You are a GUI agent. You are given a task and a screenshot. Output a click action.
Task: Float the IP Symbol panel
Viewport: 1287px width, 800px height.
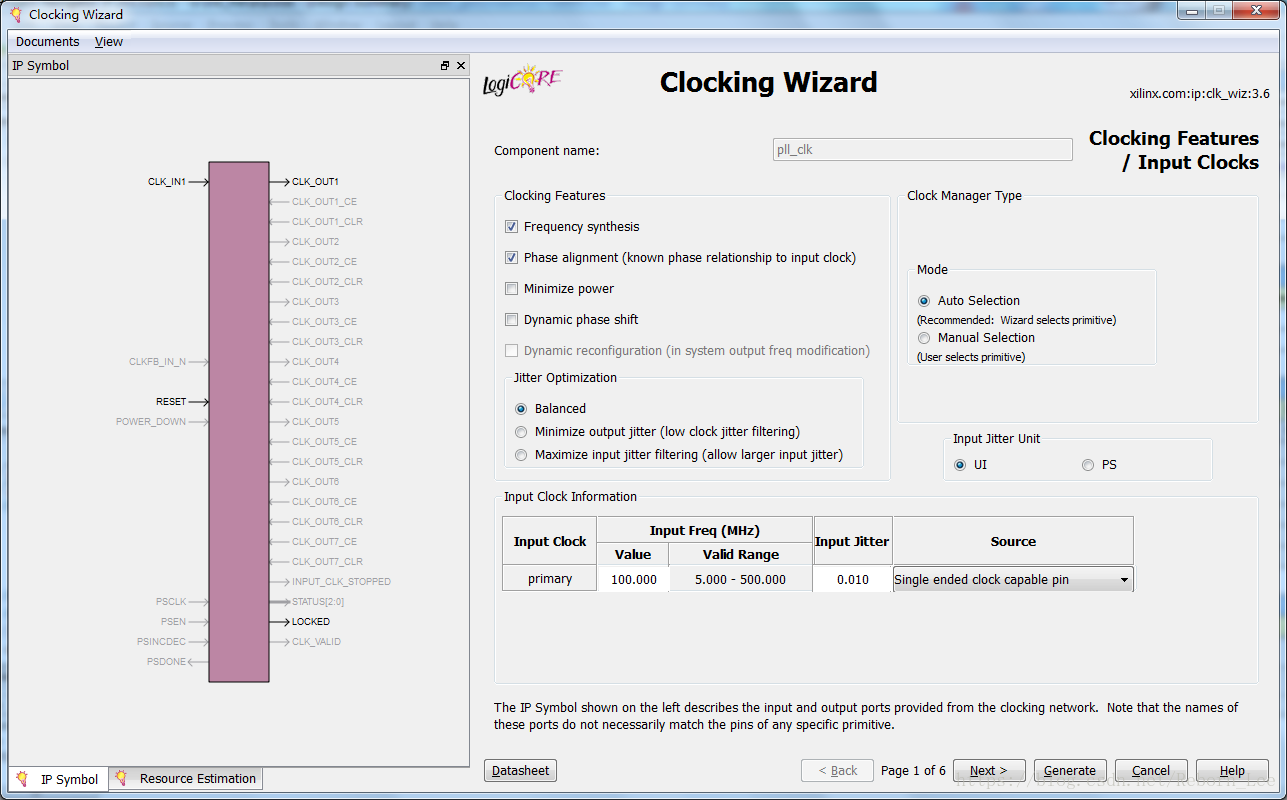coord(445,65)
